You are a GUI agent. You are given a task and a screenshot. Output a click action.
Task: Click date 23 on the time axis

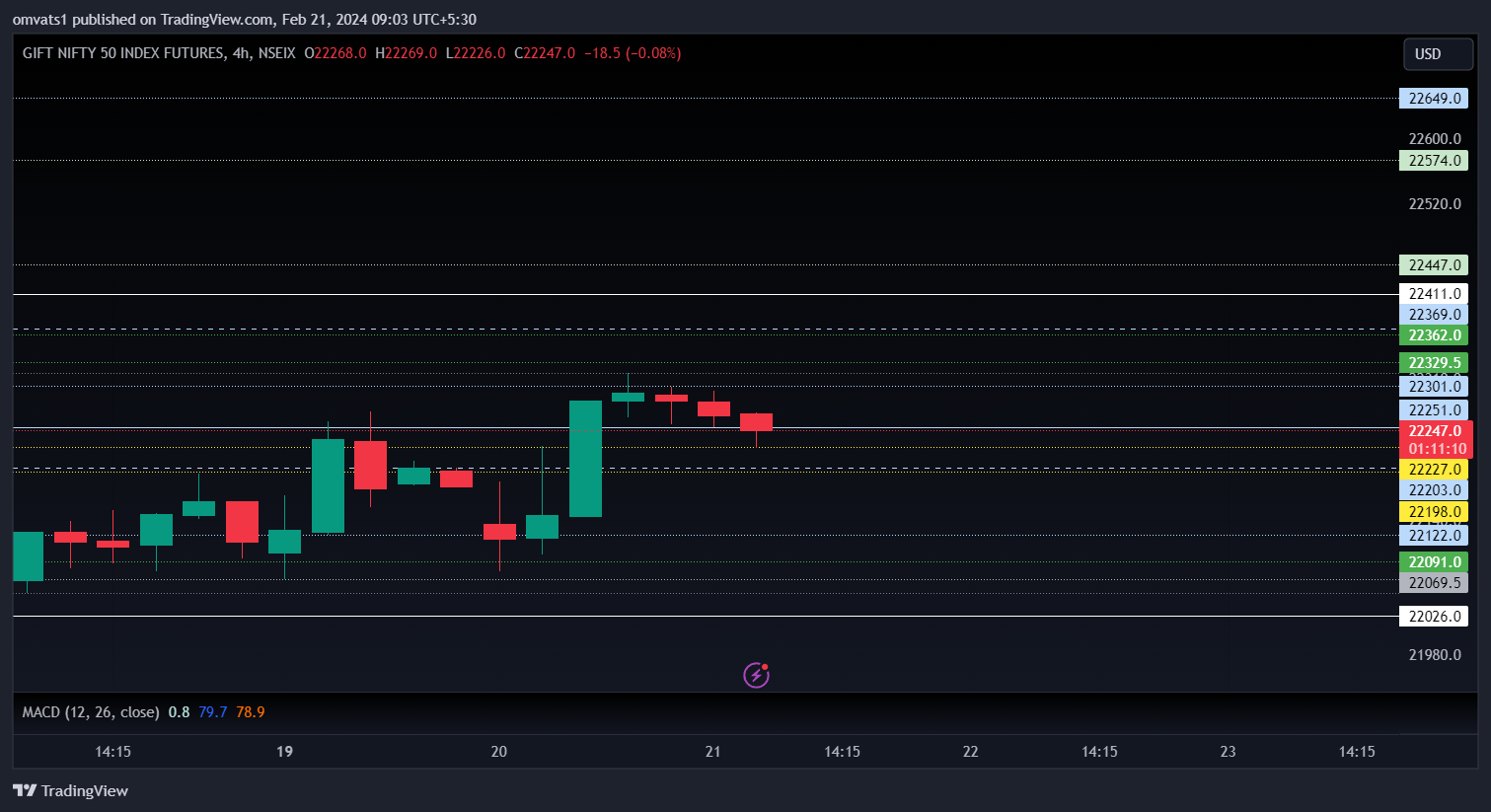point(1228,752)
